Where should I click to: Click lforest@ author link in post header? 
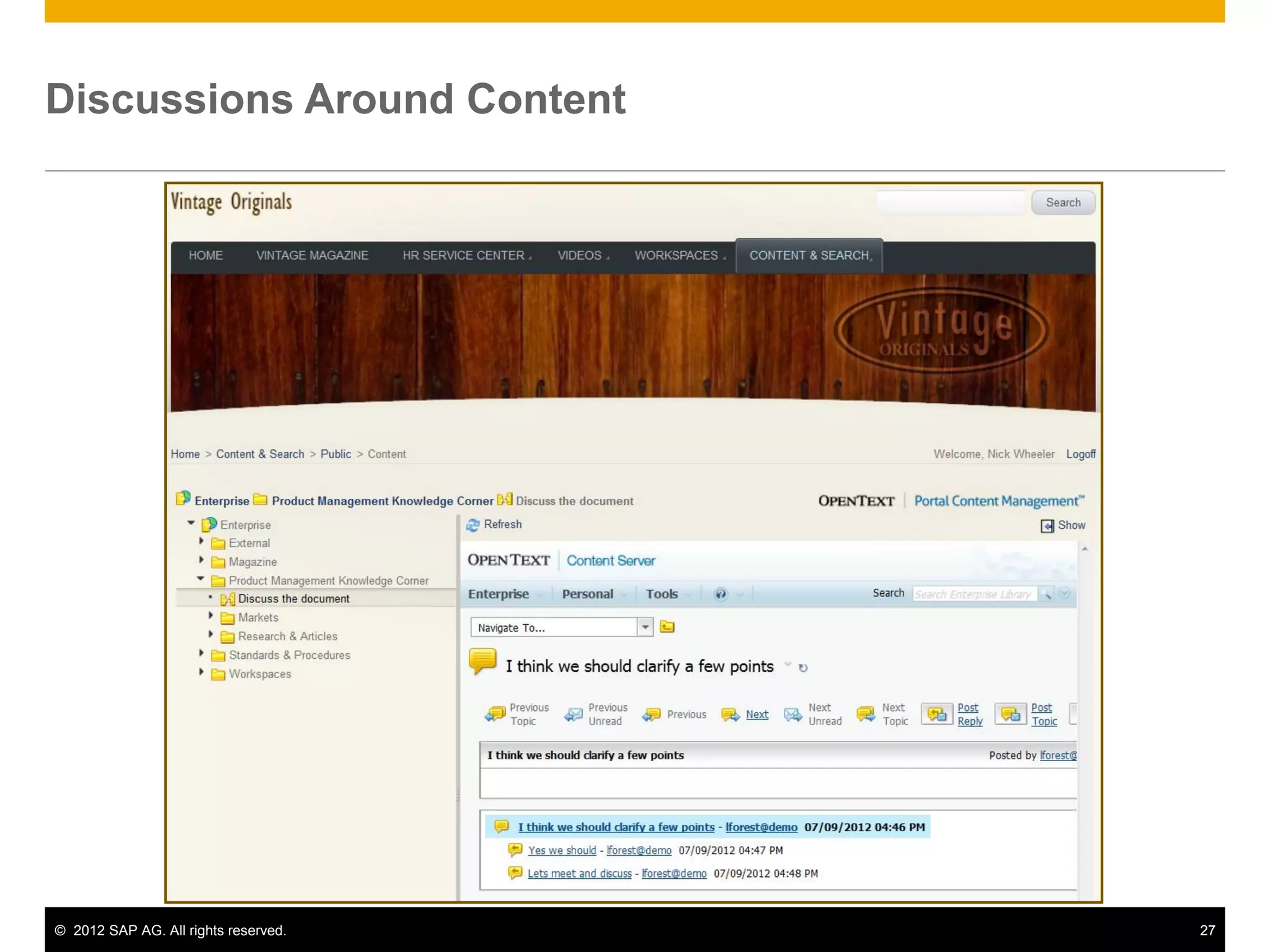tap(1058, 756)
